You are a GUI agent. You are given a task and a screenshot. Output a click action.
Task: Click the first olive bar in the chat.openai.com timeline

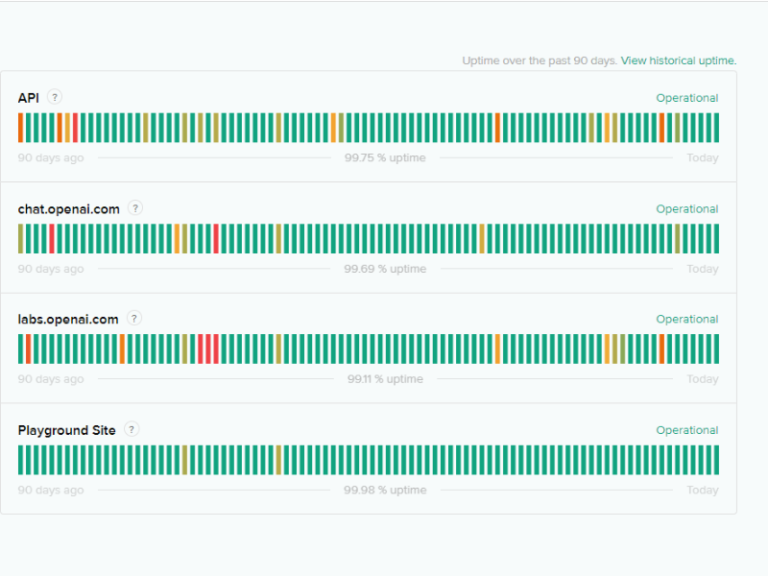pos(21,239)
